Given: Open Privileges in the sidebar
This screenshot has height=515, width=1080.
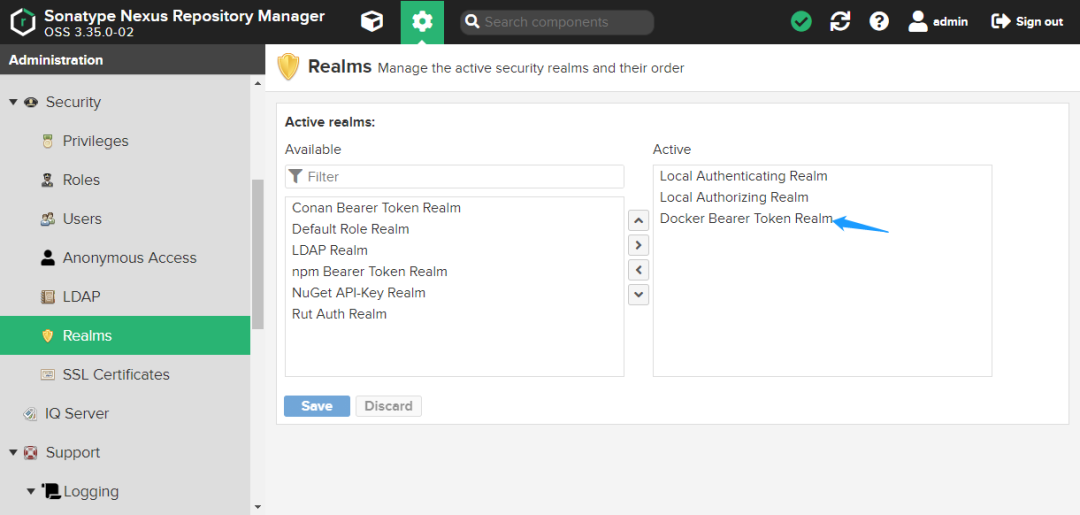Looking at the screenshot, I should point(95,141).
